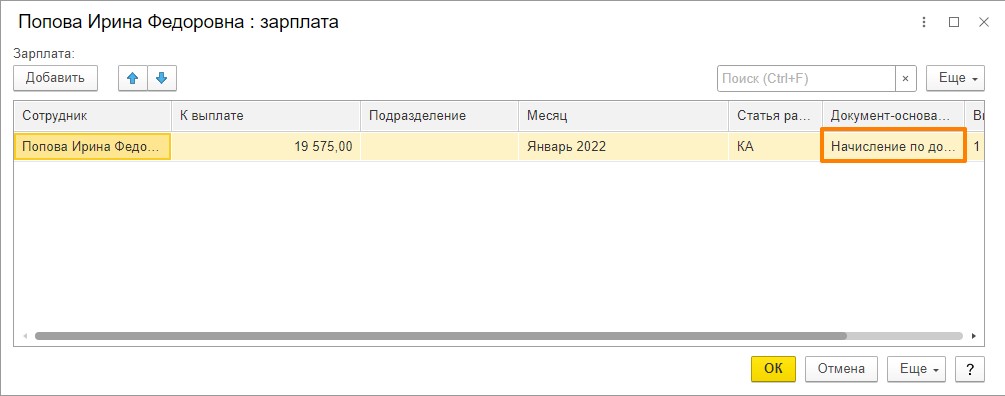
Task: Click the Добавить button
Action: click(x=55, y=78)
